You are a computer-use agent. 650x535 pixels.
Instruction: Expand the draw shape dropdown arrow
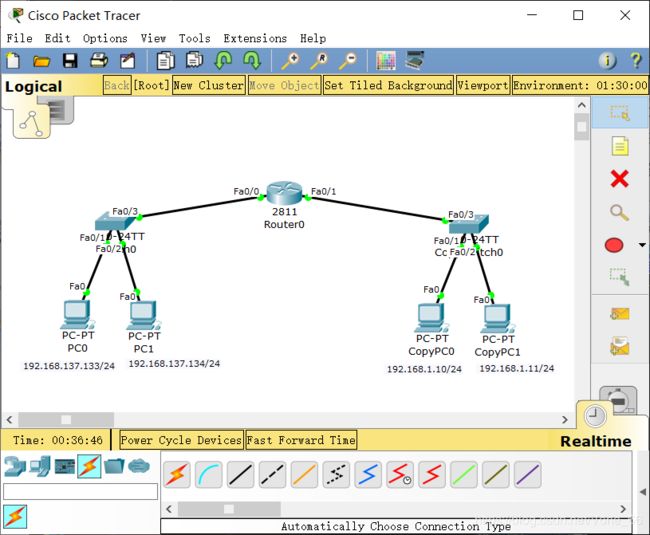[642, 245]
